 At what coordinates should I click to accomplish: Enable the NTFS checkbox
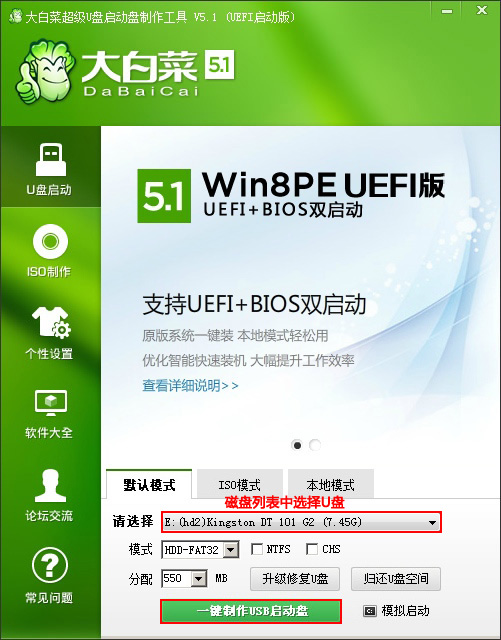[x=257, y=549]
